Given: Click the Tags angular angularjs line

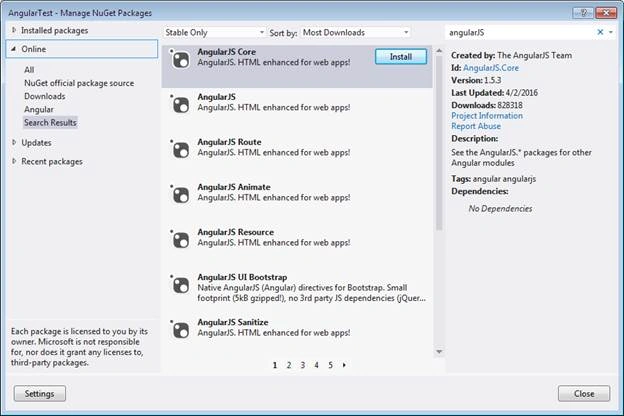Looking at the screenshot, I should [493, 179].
